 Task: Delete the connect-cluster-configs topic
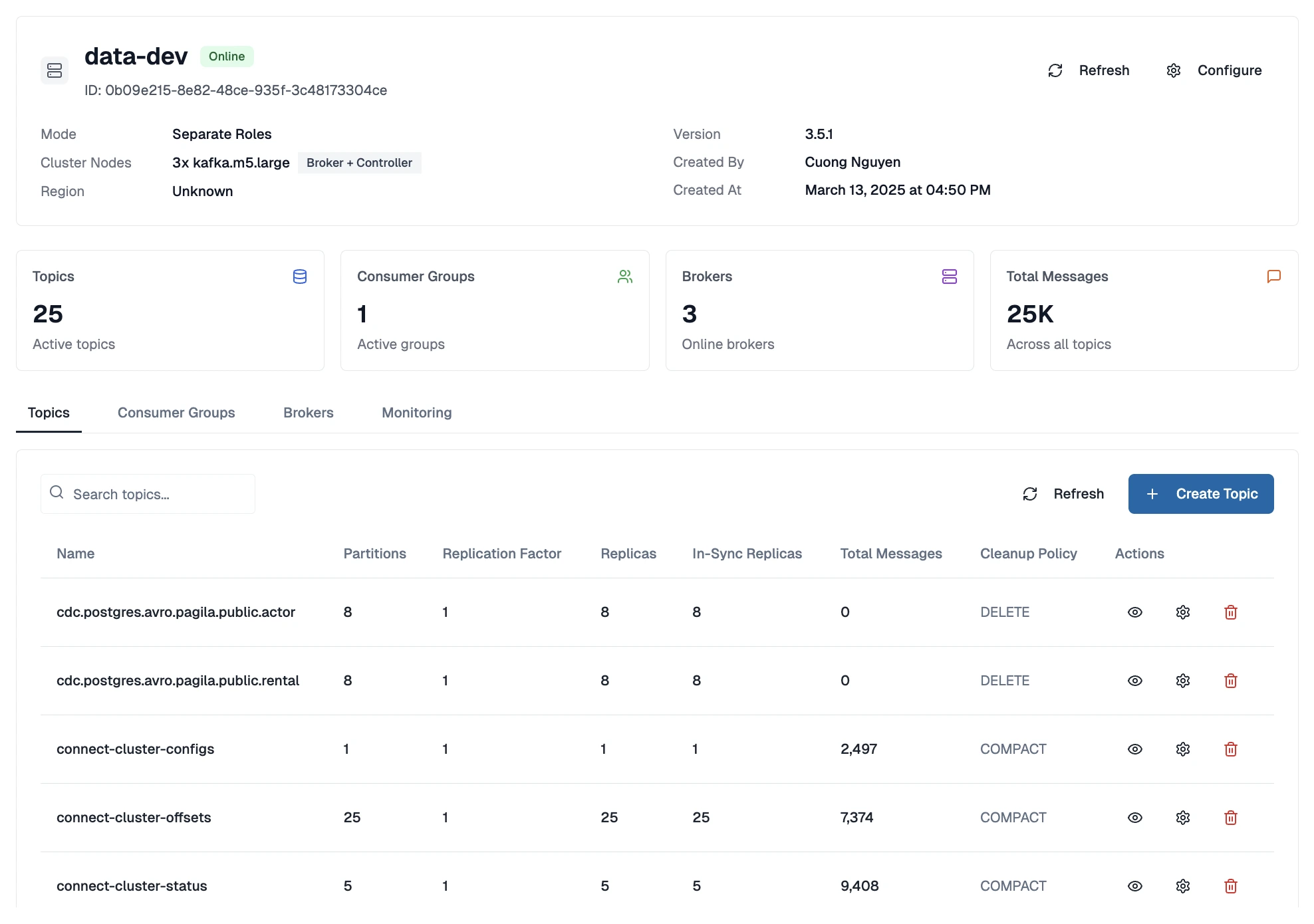click(1230, 749)
